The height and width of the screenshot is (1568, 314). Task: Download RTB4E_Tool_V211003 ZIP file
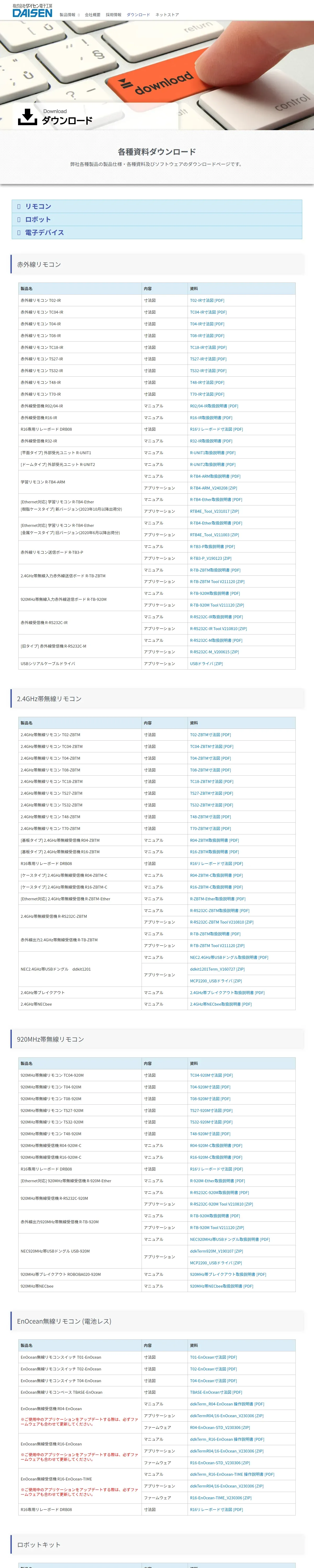[214, 535]
